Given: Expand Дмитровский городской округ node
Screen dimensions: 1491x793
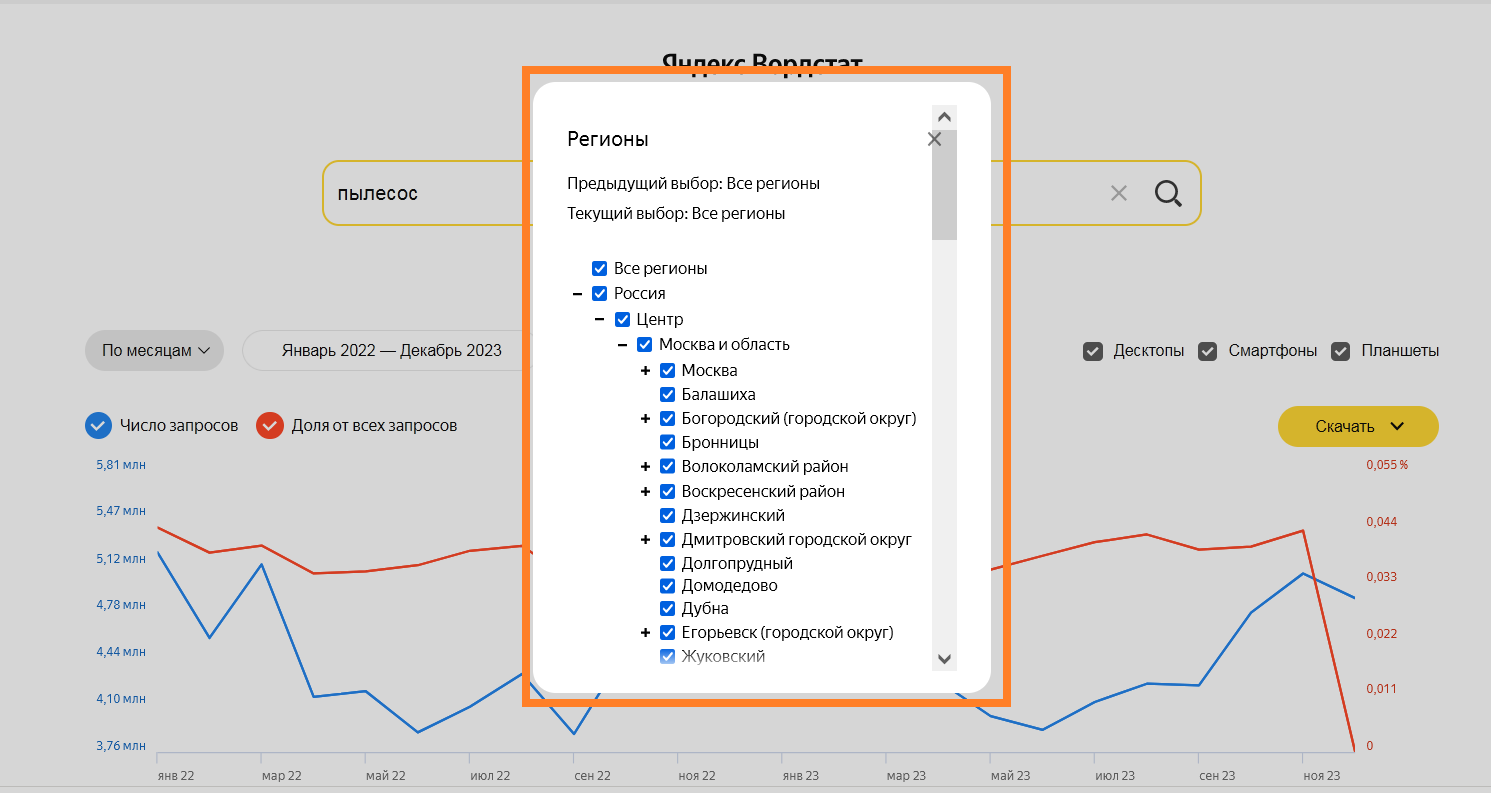Looking at the screenshot, I should coord(646,540).
